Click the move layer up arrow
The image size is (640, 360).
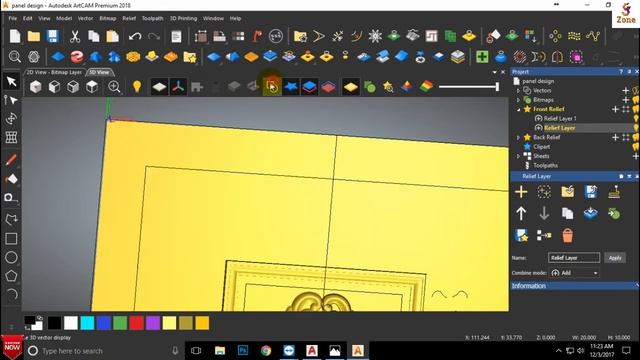tap(521, 213)
